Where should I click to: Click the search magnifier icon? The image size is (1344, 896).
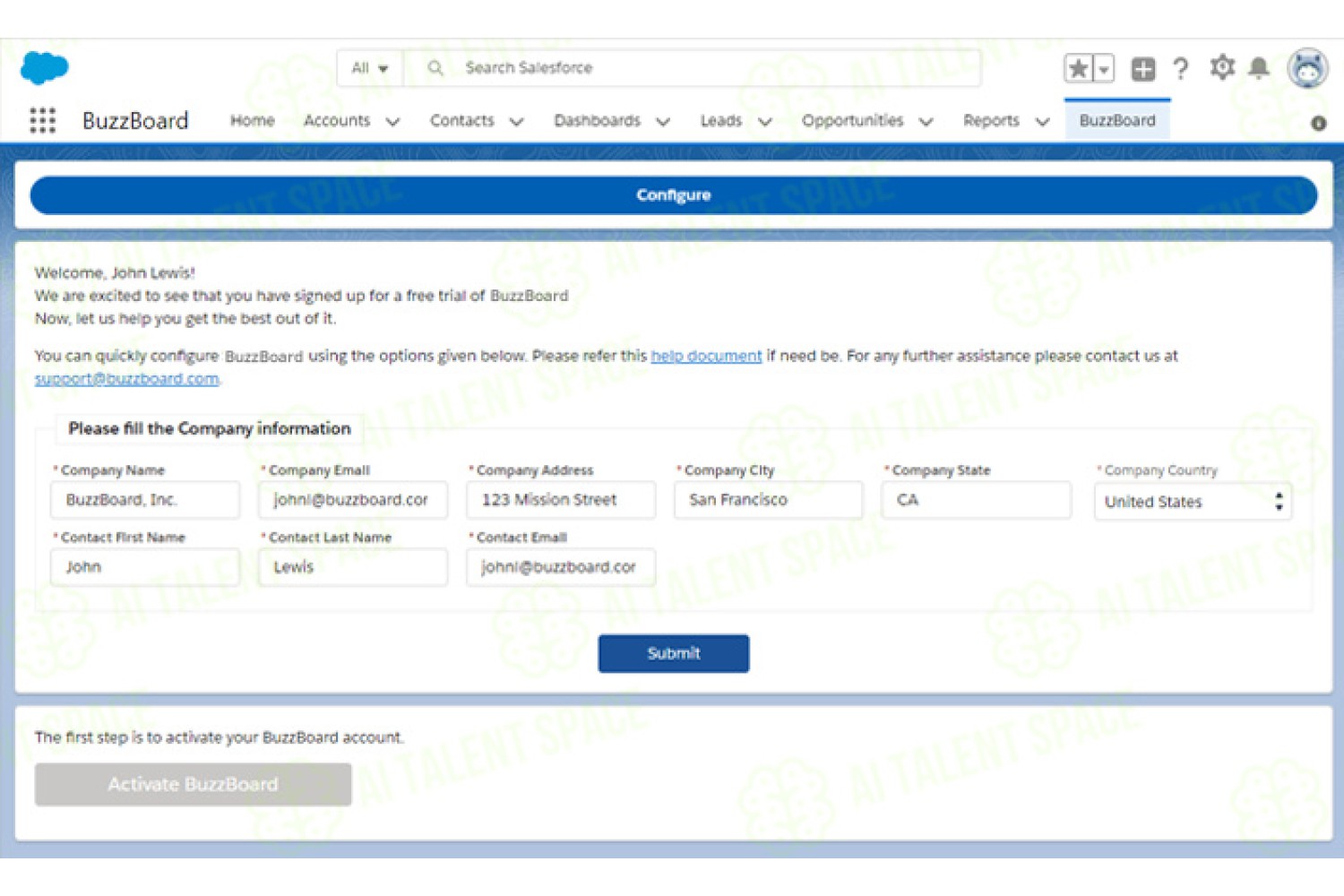point(435,67)
